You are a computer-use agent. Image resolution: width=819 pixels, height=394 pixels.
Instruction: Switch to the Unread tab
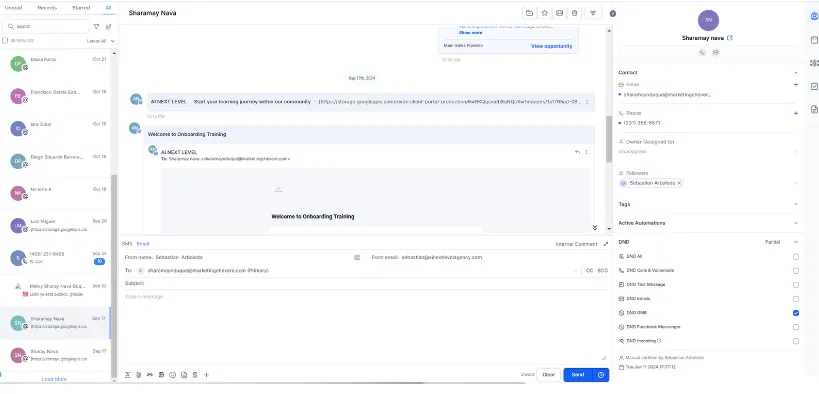(x=13, y=8)
